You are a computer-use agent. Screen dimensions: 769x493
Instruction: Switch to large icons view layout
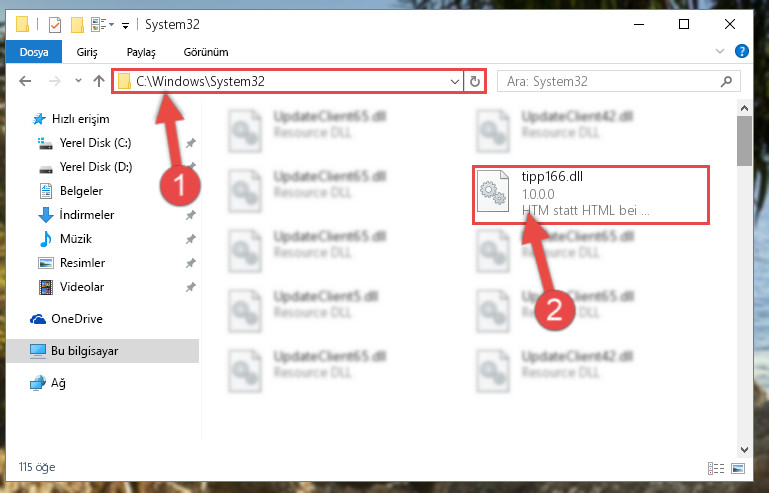738,468
